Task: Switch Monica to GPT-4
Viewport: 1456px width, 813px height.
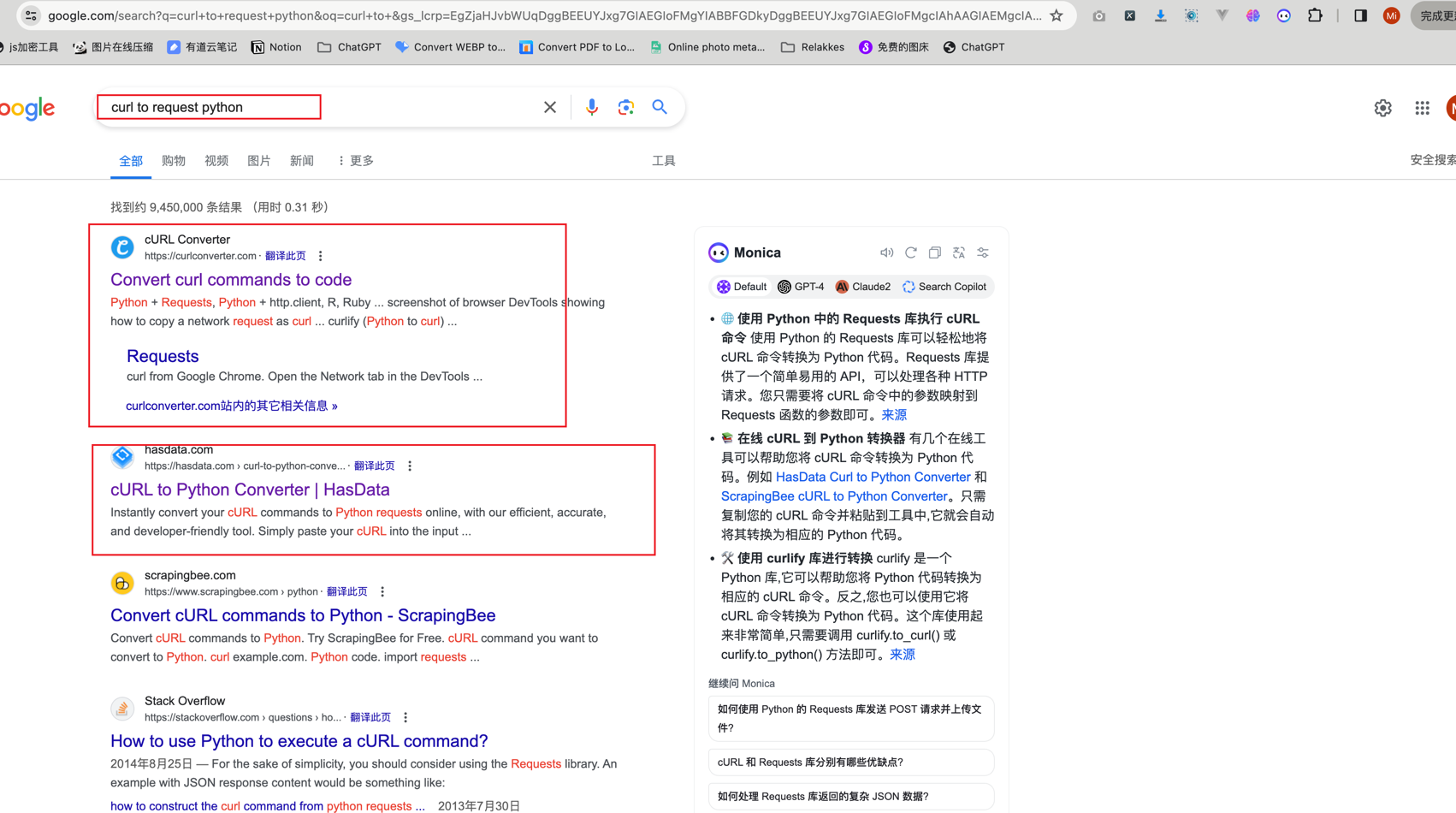Action: 801,287
